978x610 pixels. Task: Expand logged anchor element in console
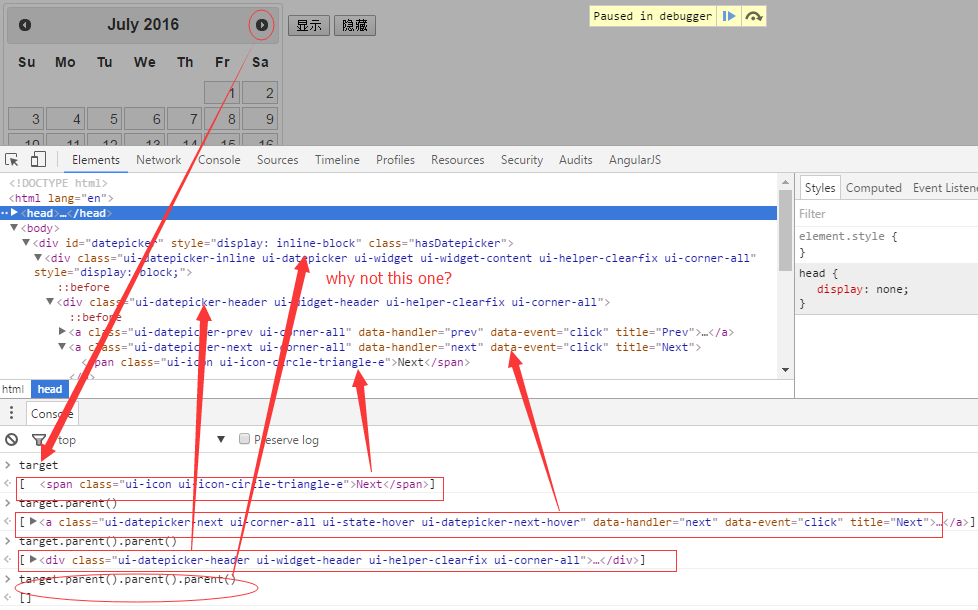click(33, 521)
